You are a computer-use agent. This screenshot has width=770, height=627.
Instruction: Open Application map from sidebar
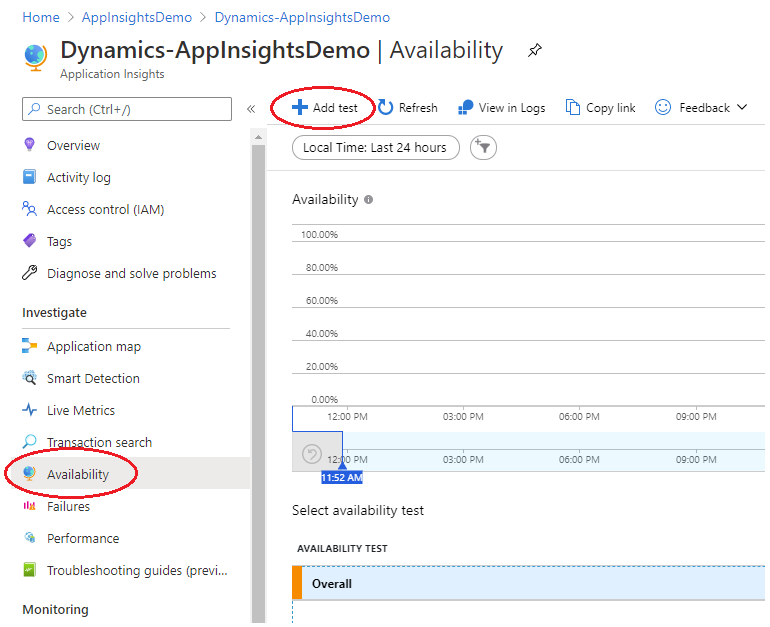coord(93,346)
